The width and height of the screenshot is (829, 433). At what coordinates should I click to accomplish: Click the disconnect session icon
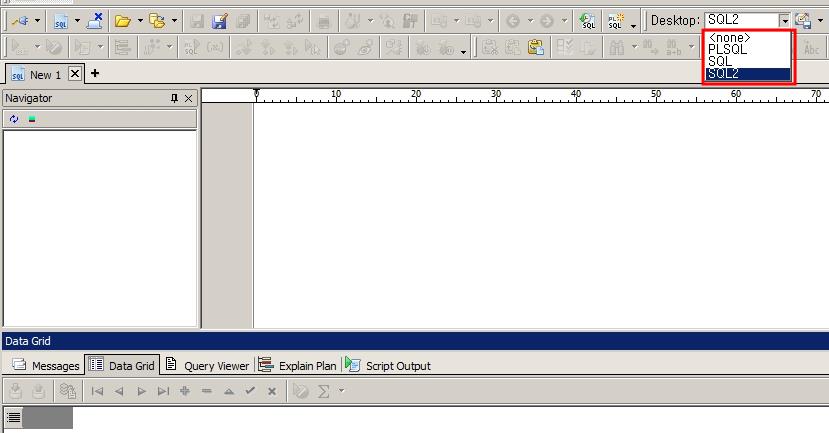coord(95,20)
